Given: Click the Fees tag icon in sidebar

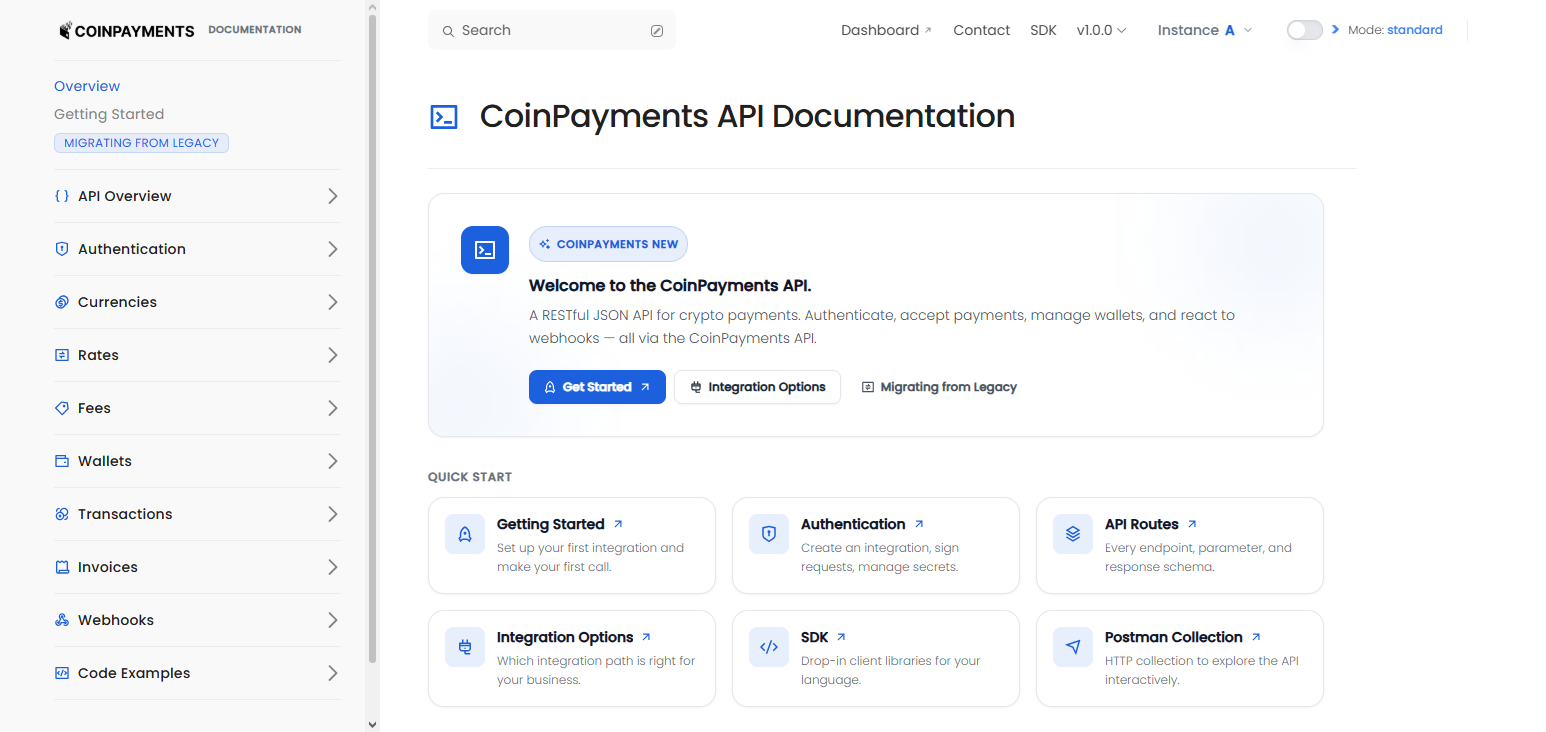Looking at the screenshot, I should pyautogui.click(x=62, y=408).
